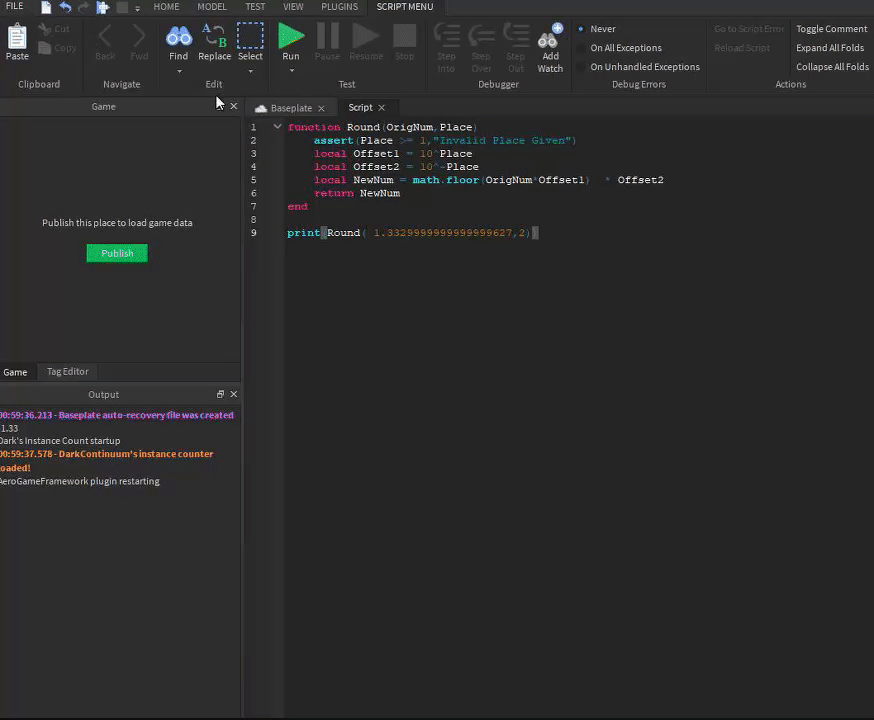
Task: Click the green Publish button
Action: click(x=117, y=254)
